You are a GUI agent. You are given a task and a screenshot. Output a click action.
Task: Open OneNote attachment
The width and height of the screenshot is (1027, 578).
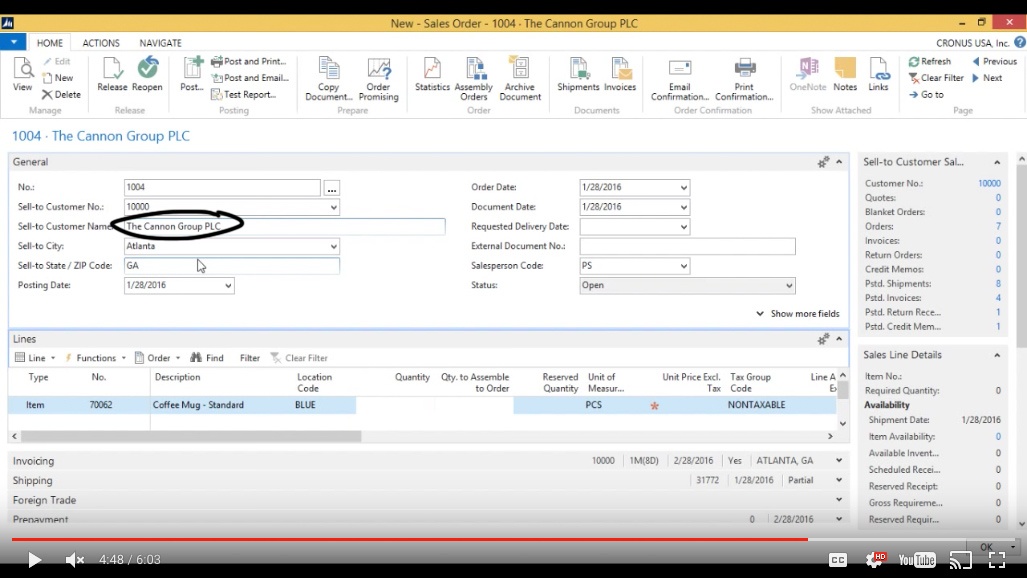808,74
